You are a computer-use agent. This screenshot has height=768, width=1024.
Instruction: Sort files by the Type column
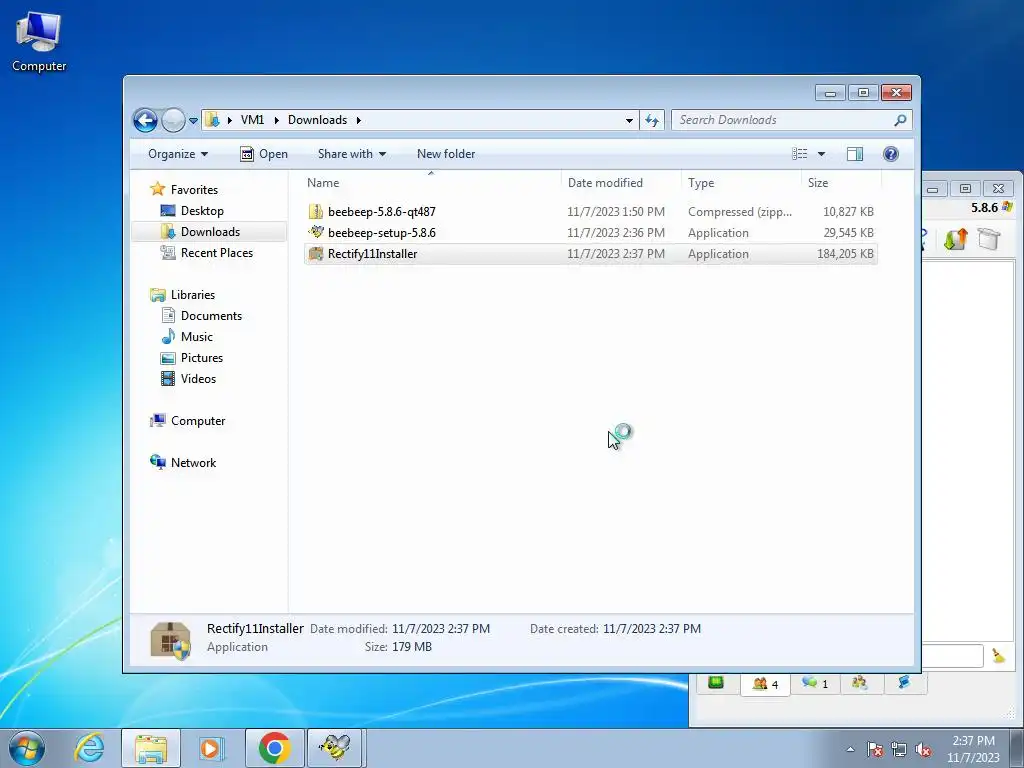point(741,183)
